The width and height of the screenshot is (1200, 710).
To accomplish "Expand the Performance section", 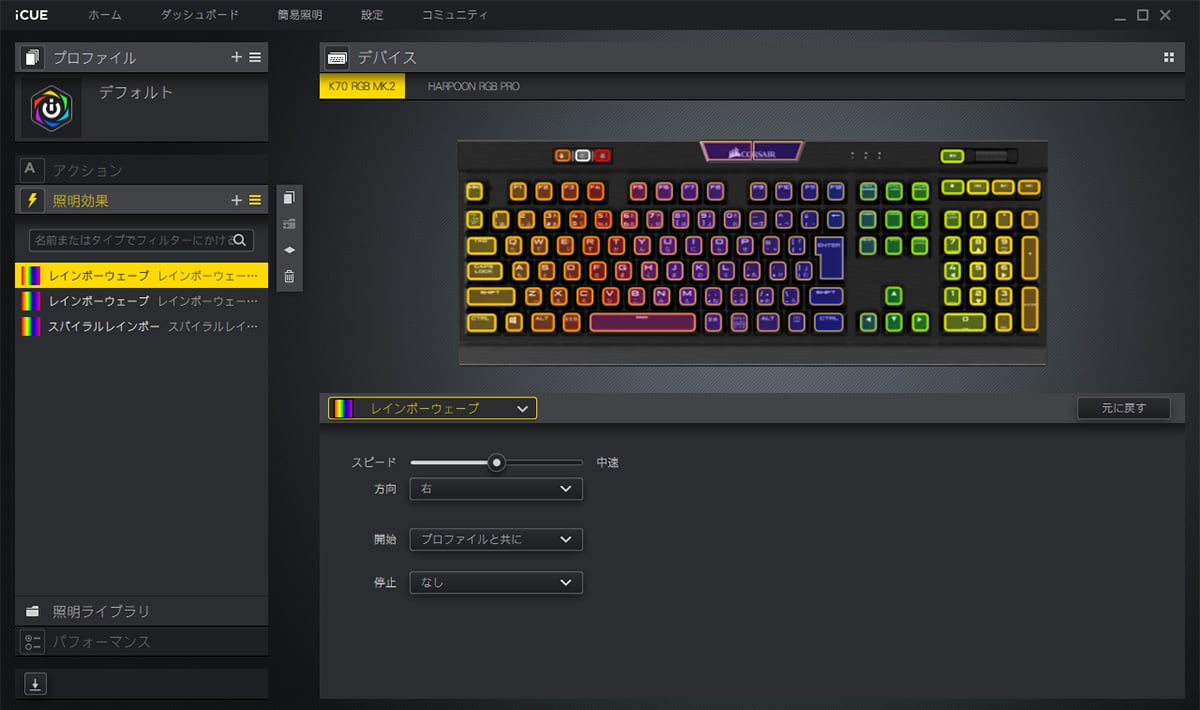I will [141, 641].
